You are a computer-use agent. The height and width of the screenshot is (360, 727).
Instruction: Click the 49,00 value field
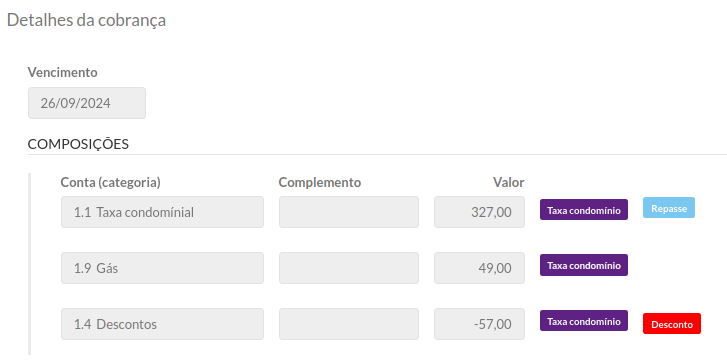479,268
